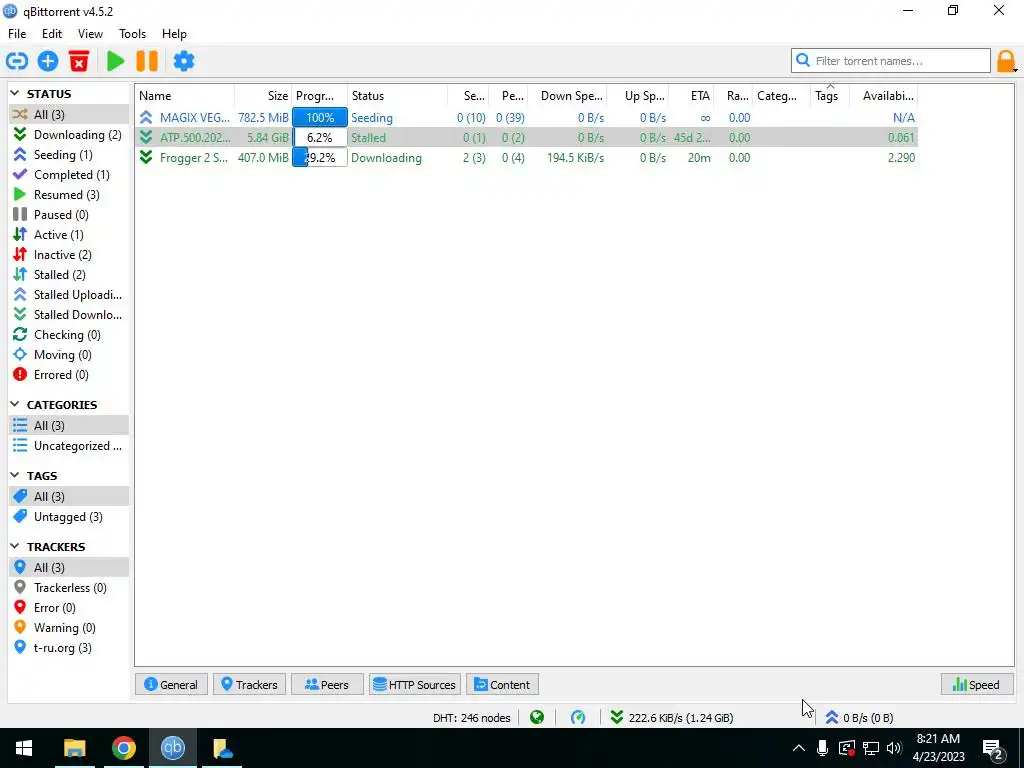Filter by Completed (1) status
The width and height of the screenshot is (1024, 768).
pyautogui.click(x=69, y=175)
